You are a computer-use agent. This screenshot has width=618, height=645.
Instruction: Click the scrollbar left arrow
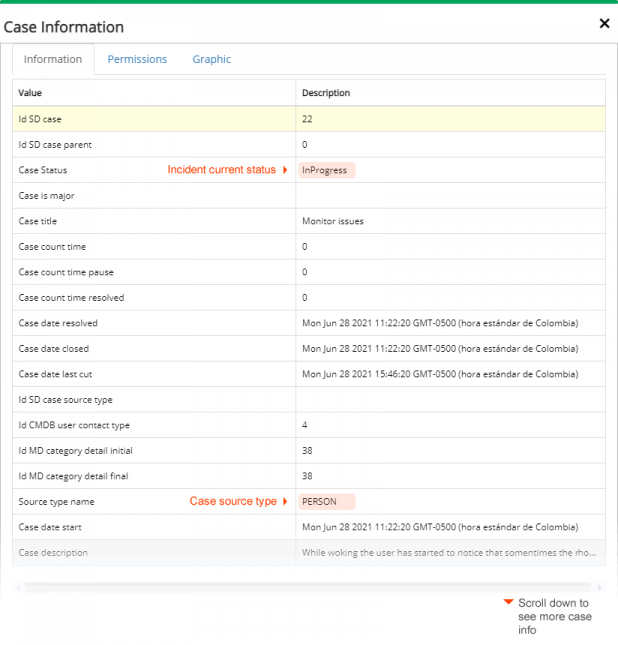click(x=18, y=587)
